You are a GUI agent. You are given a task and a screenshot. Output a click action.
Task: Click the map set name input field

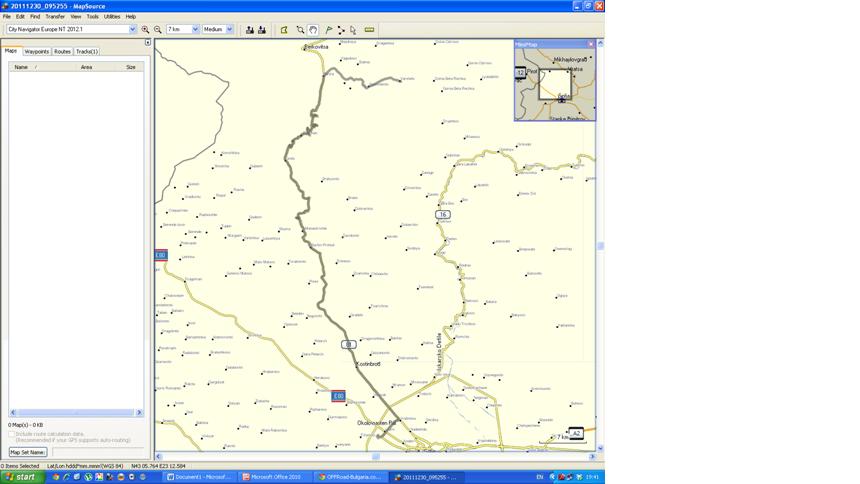coord(98,452)
